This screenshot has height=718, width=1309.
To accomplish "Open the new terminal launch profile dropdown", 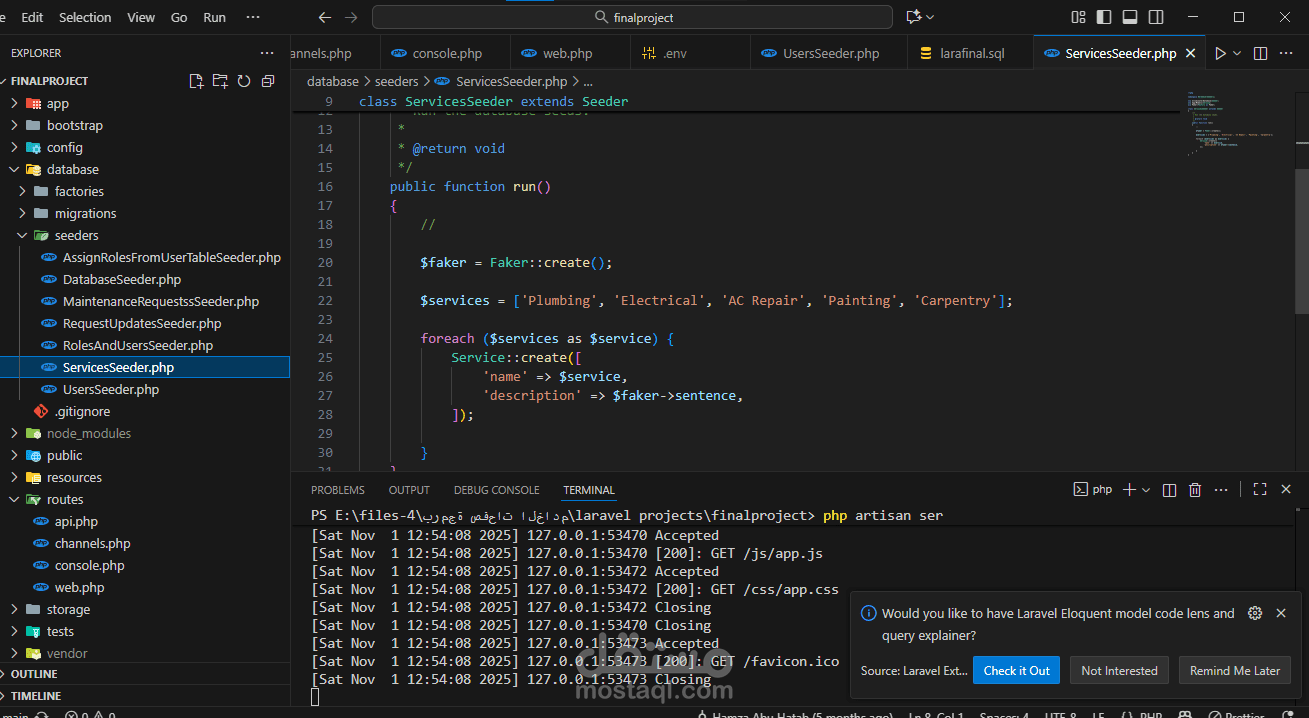I will click(x=1146, y=489).
